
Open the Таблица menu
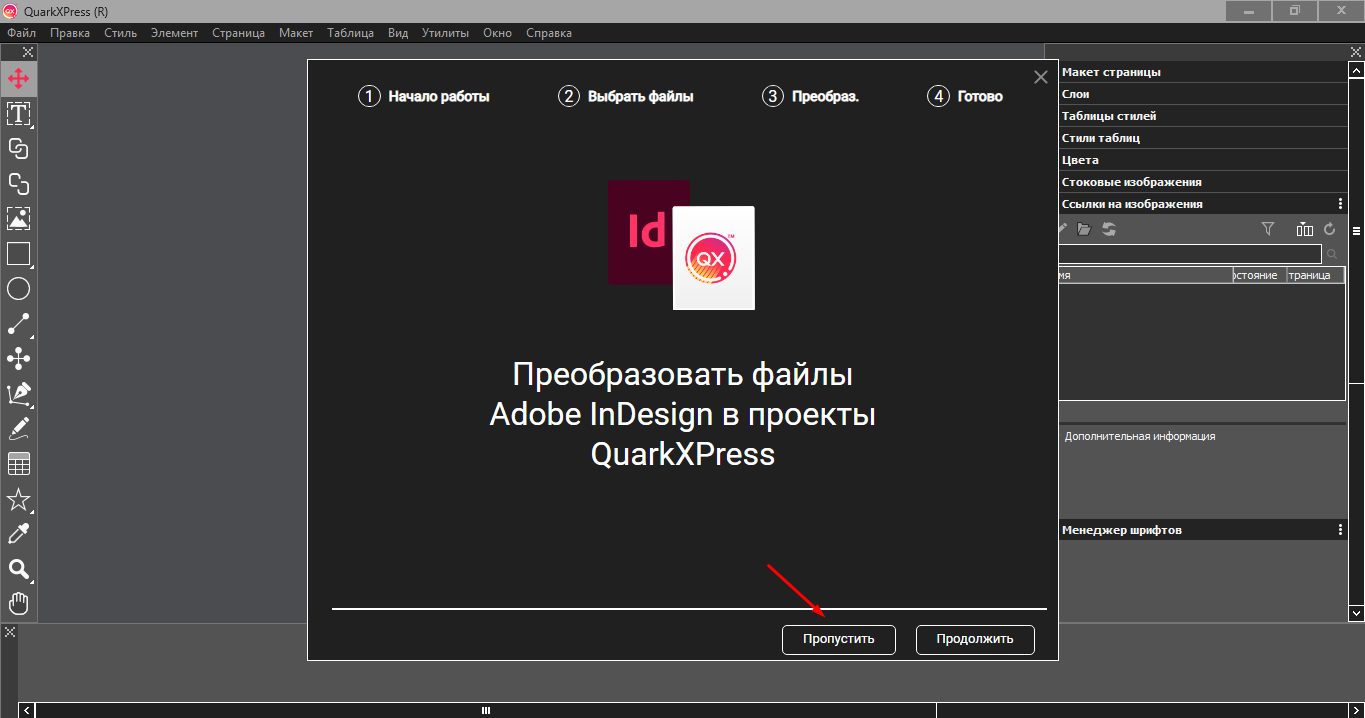tap(350, 33)
